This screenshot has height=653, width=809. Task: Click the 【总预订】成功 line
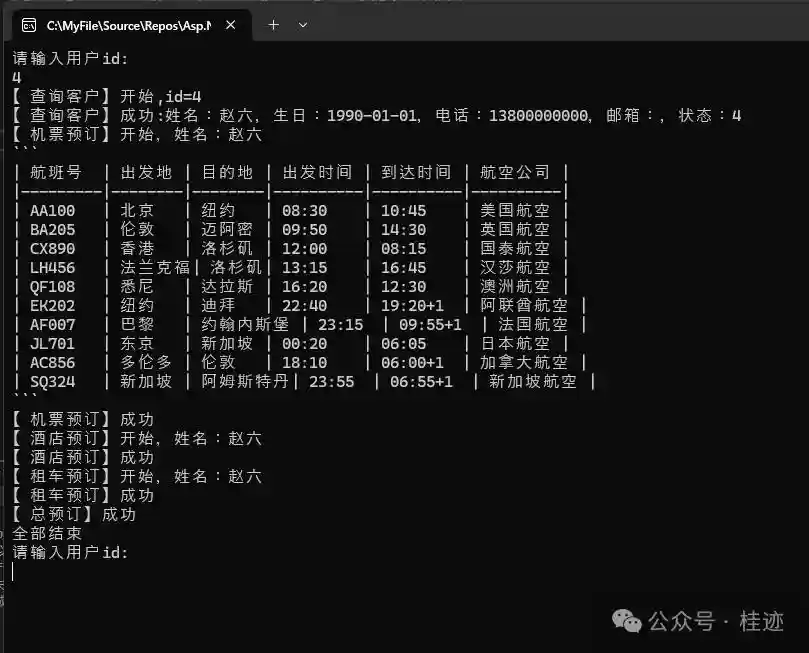[75, 515]
